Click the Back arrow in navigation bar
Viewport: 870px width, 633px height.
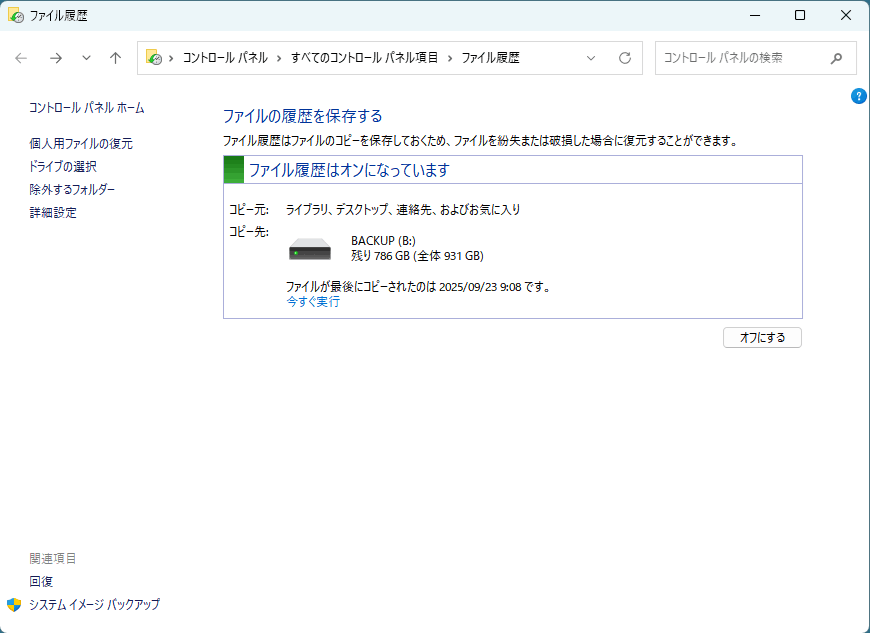22,58
